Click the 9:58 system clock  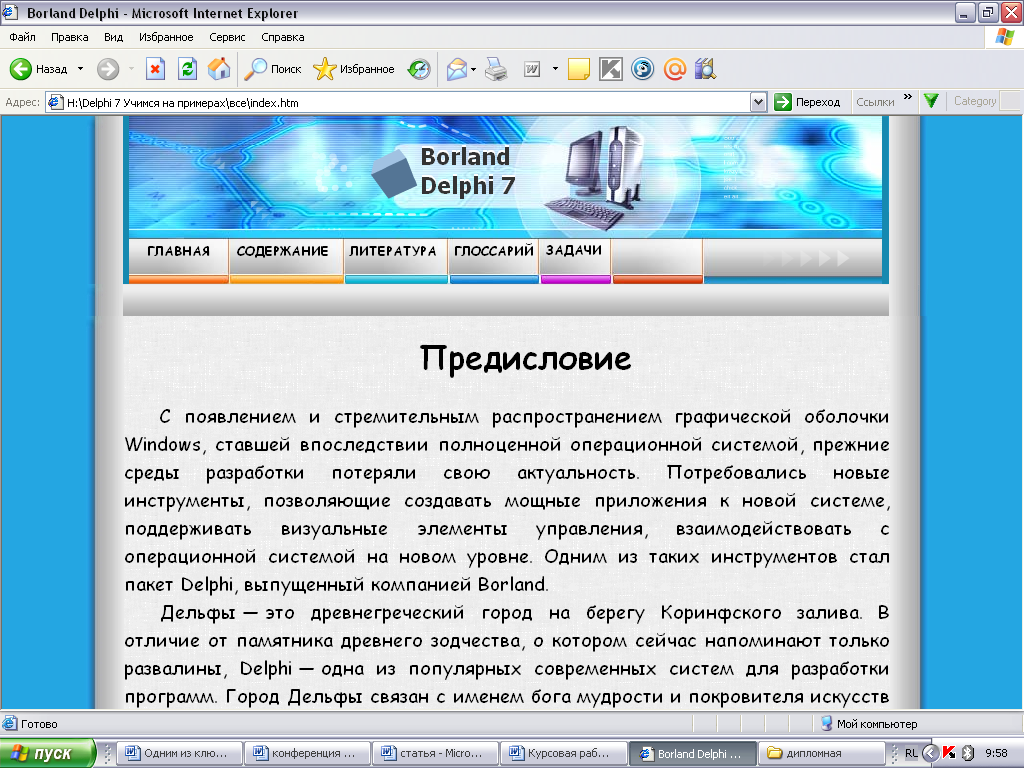(997, 753)
